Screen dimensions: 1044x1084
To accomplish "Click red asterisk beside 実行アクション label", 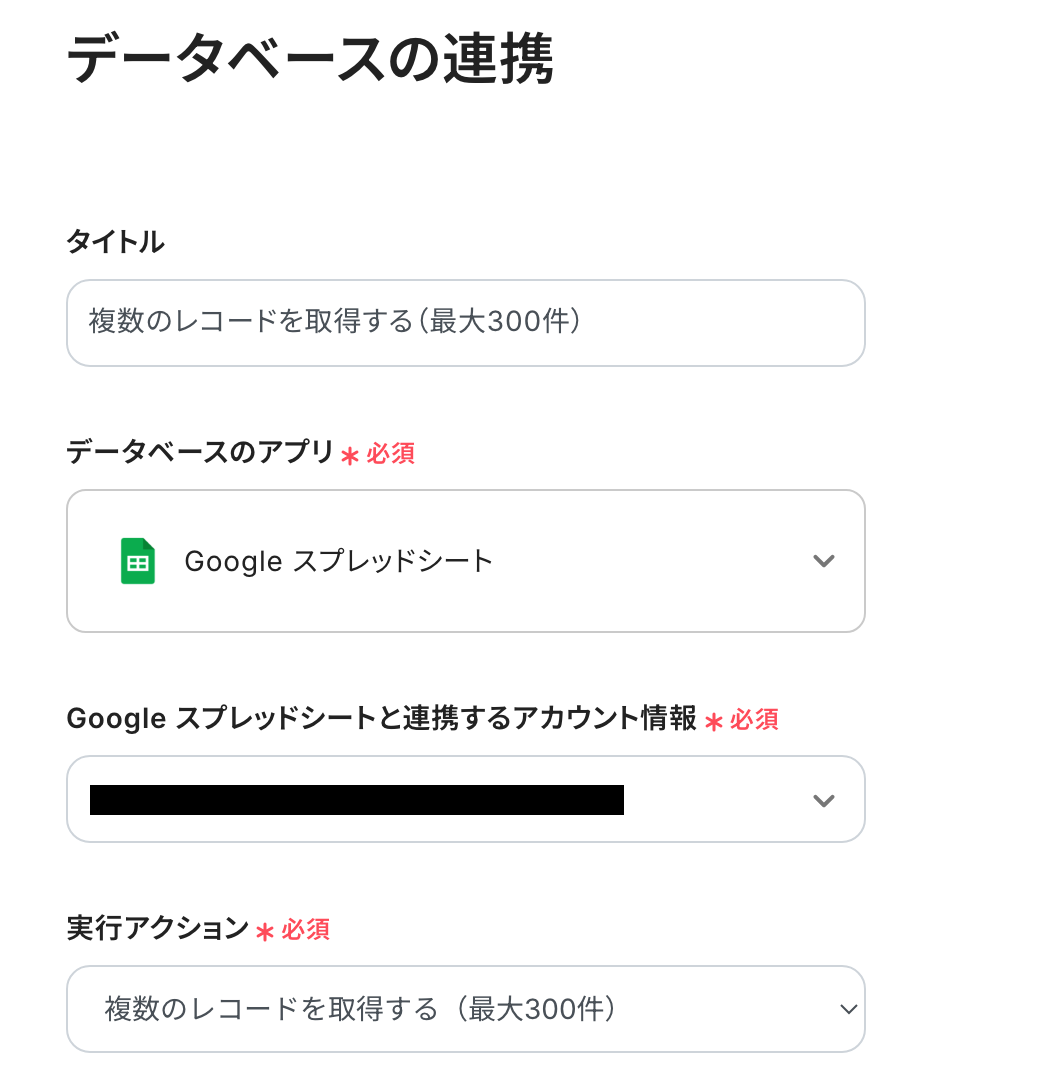I will pyautogui.click(x=265, y=932).
